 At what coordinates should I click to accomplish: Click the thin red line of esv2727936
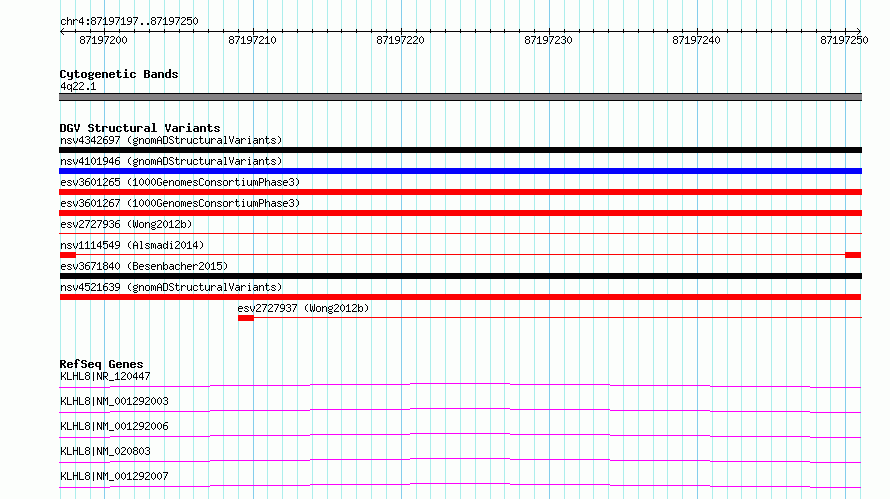[460, 233]
